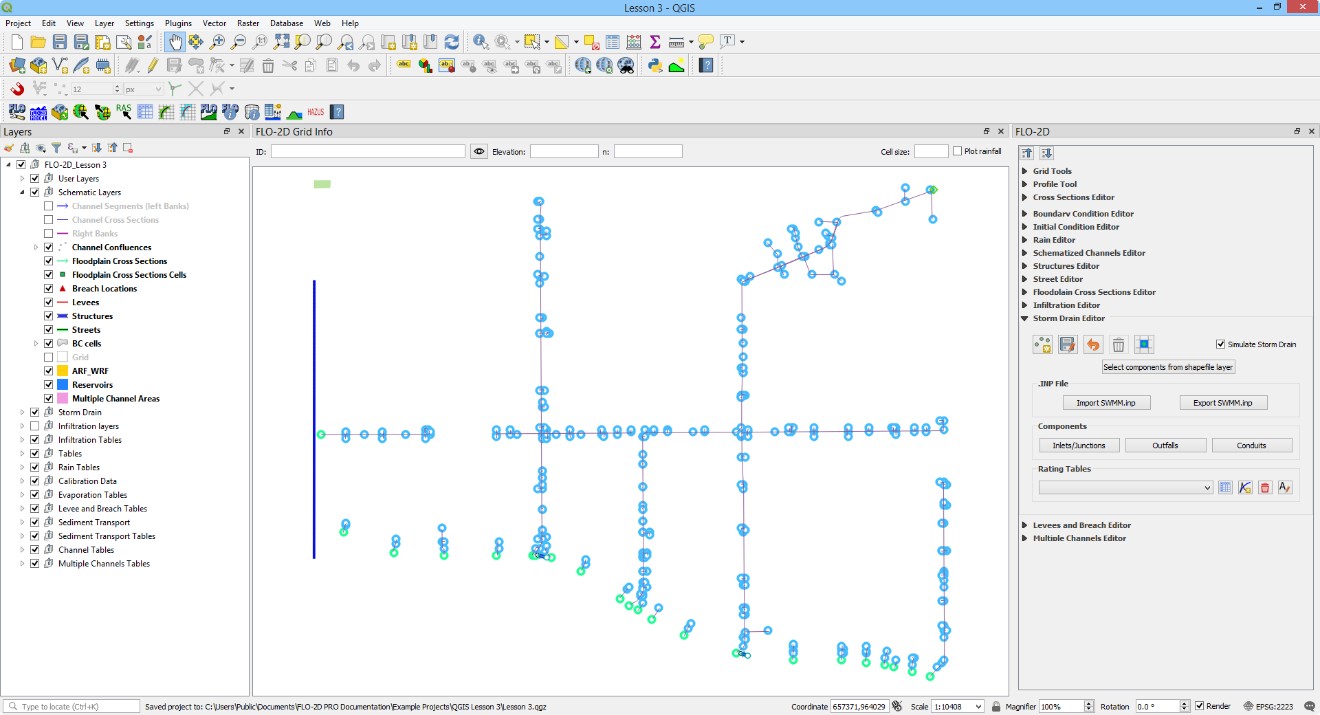
Task: Click the revert arrow in Storm Drain Editor
Action: (x=1093, y=345)
